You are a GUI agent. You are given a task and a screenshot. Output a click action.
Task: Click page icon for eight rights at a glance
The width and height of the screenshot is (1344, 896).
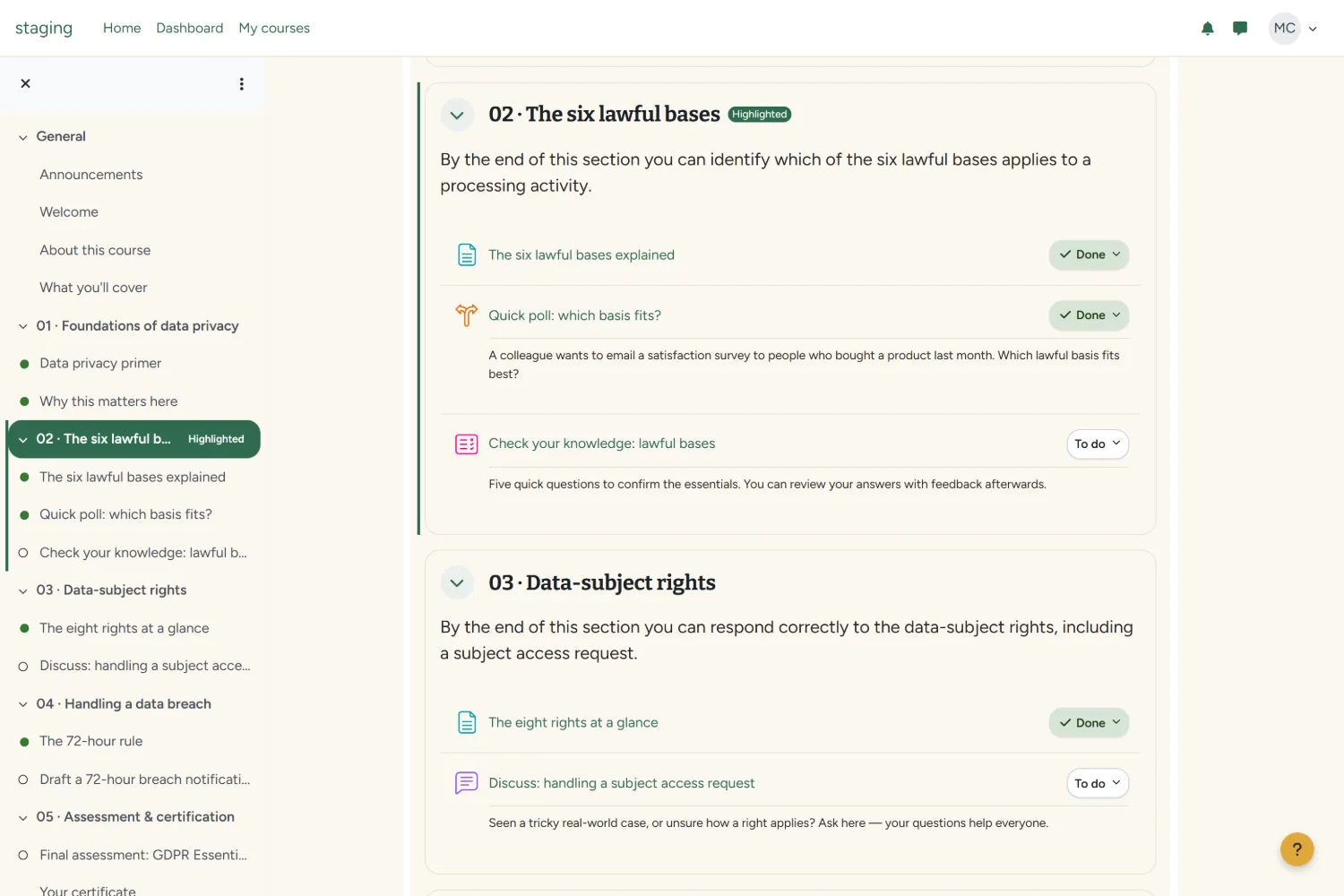tap(467, 722)
